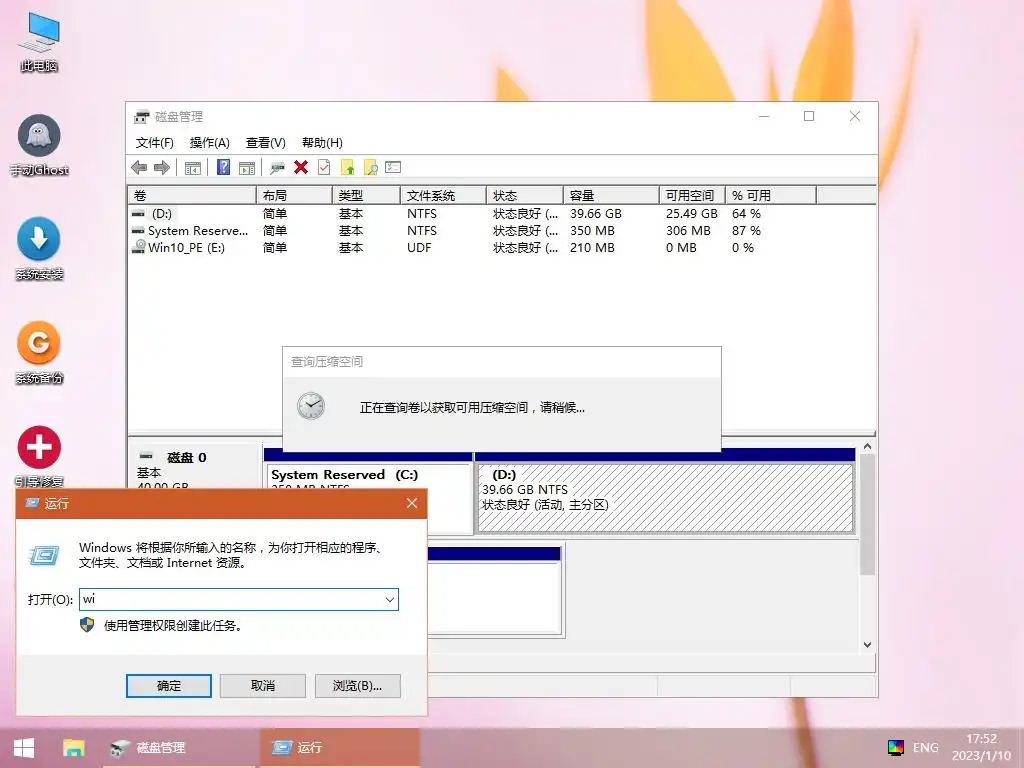Image resolution: width=1024 pixels, height=768 pixels.
Task: Click the color display tray icon
Action: point(895,748)
